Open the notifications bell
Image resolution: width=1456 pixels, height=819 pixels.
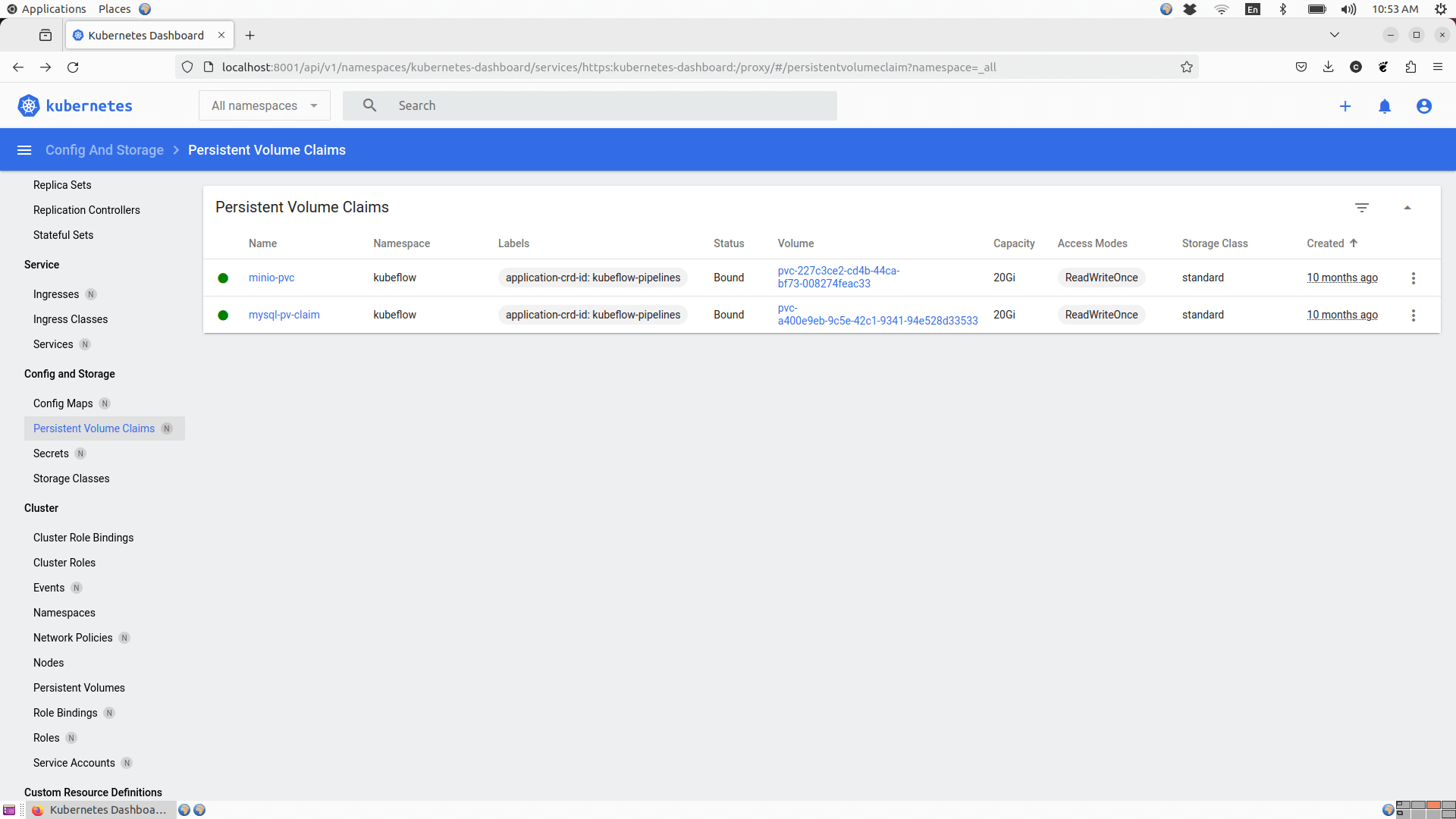click(x=1385, y=106)
